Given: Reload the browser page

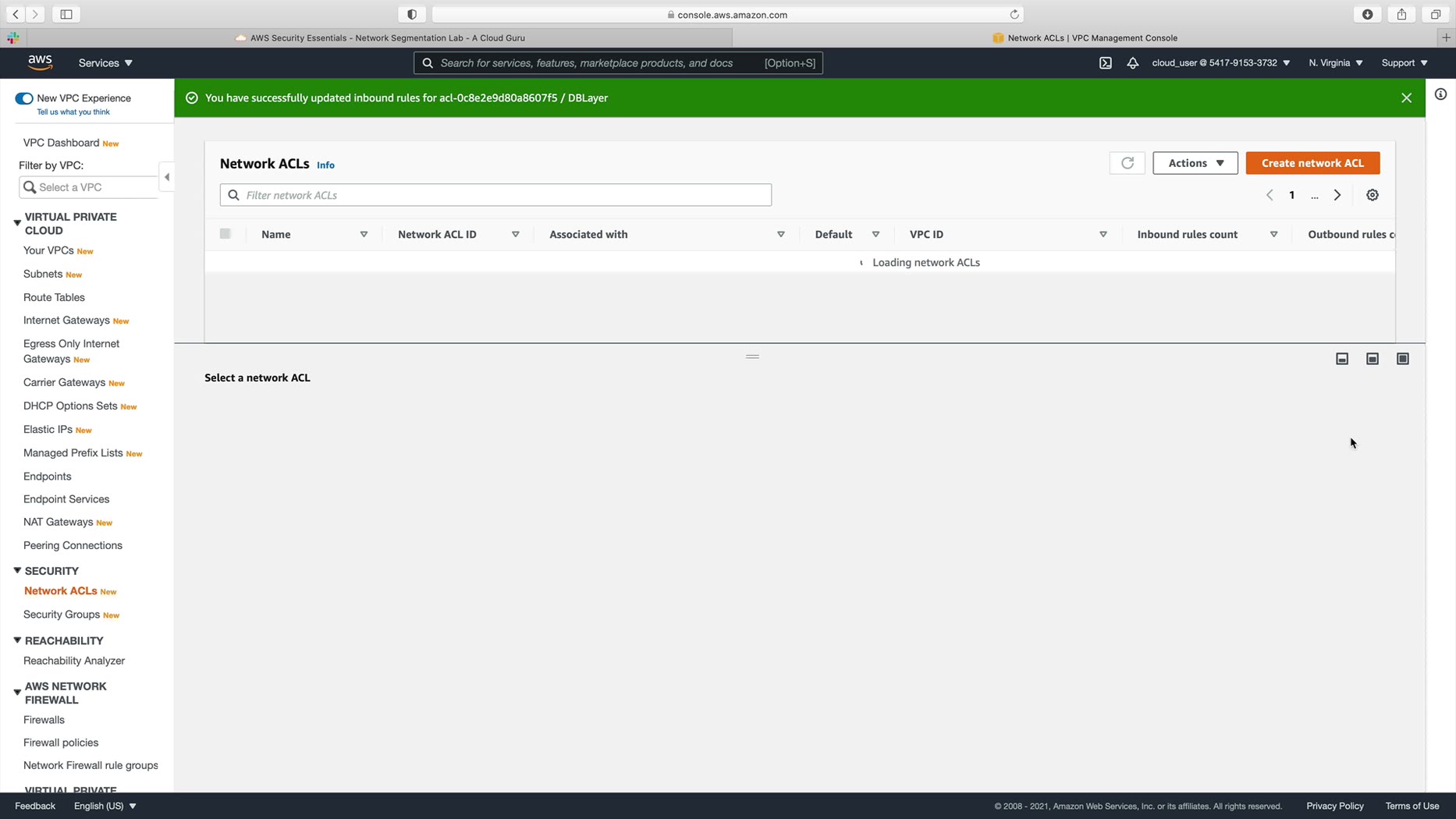Looking at the screenshot, I should pos(1014,14).
